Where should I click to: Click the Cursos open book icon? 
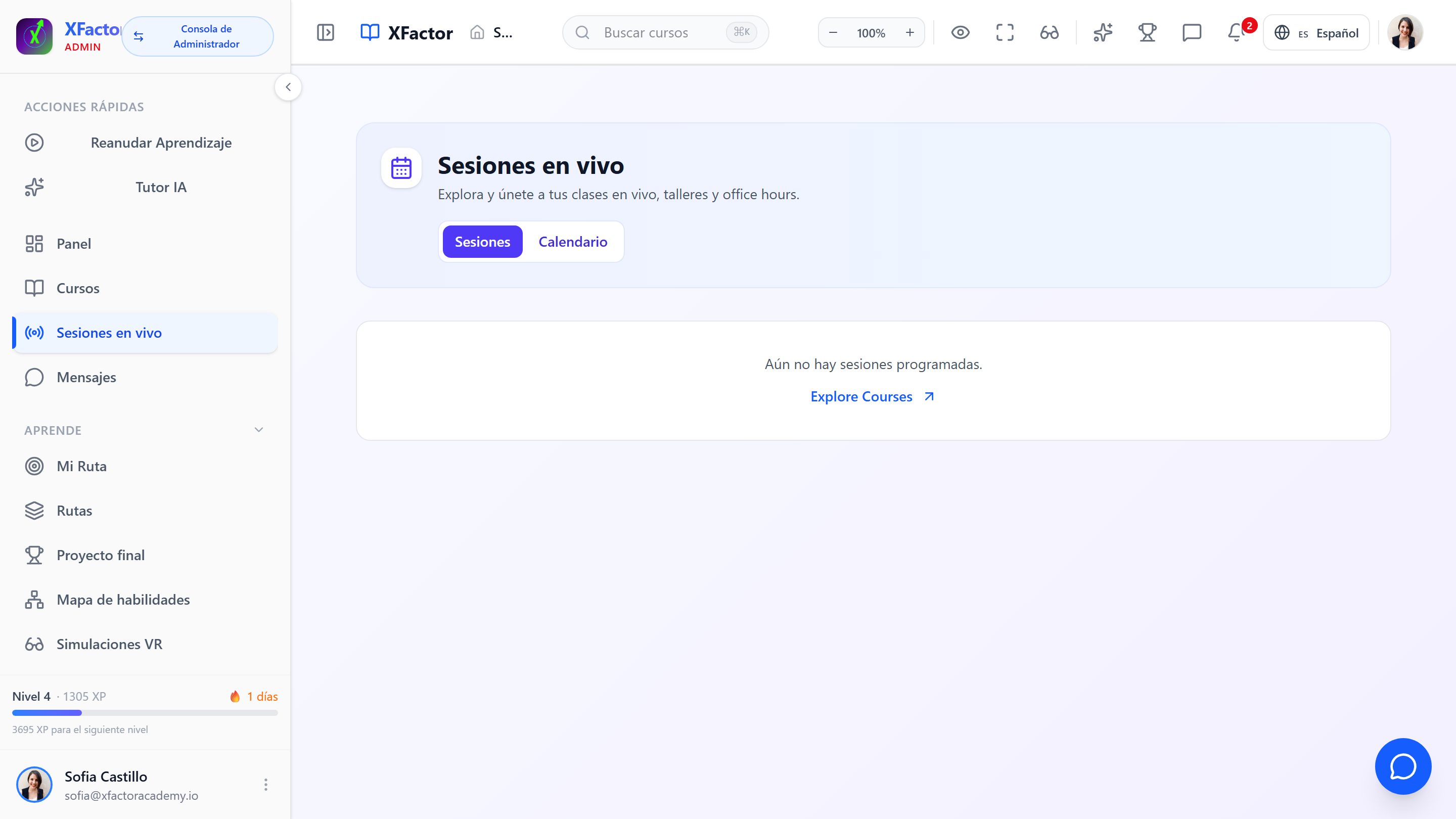(x=34, y=288)
